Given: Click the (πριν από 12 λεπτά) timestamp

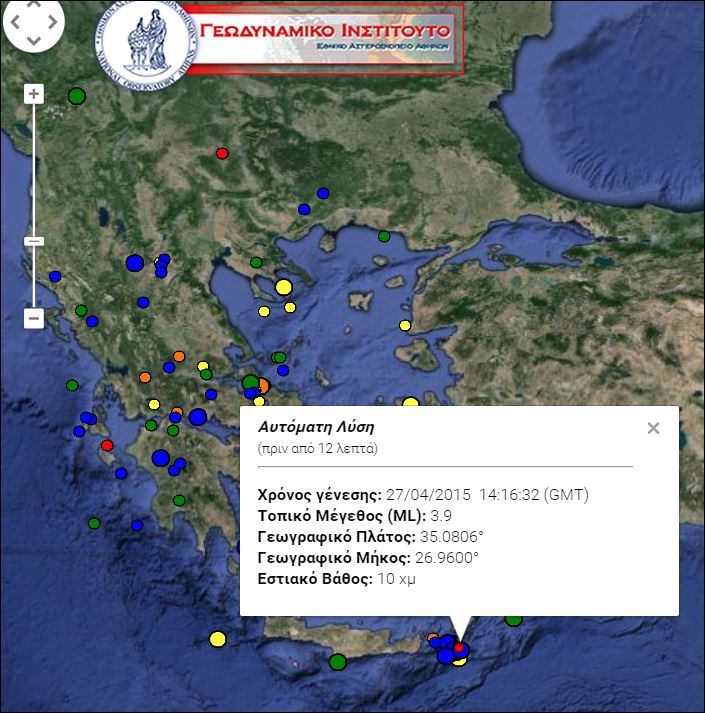Looking at the screenshot, I should pyautogui.click(x=317, y=448).
